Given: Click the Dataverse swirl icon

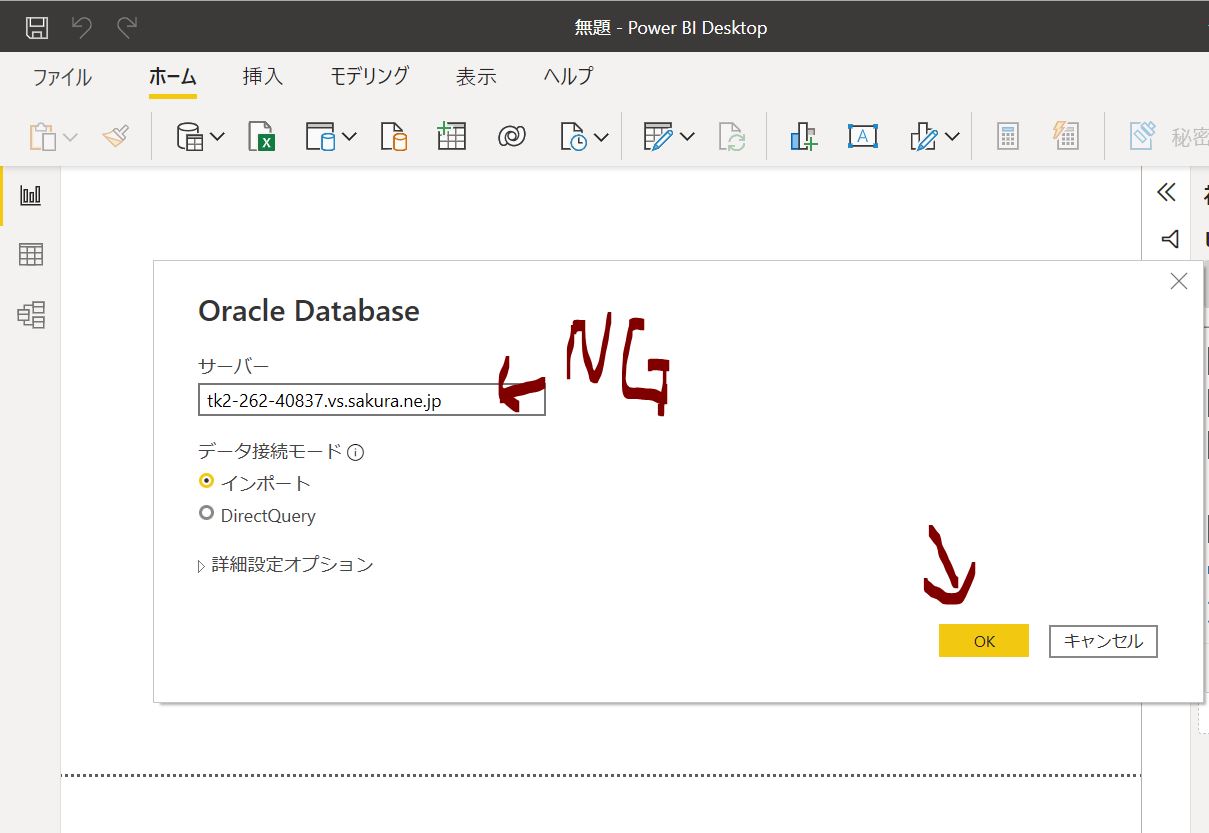Looking at the screenshot, I should tap(512, 137).
